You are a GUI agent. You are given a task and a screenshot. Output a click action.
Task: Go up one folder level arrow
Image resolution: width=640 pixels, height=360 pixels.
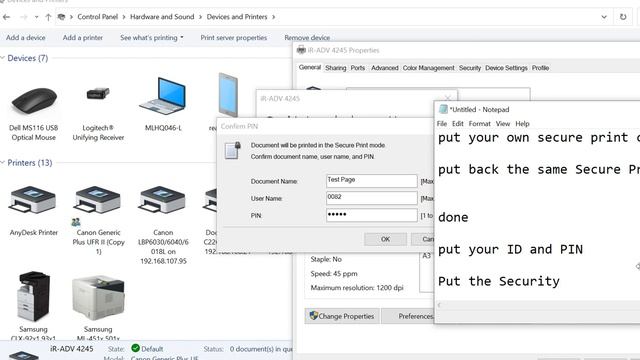tap(48, 17)
